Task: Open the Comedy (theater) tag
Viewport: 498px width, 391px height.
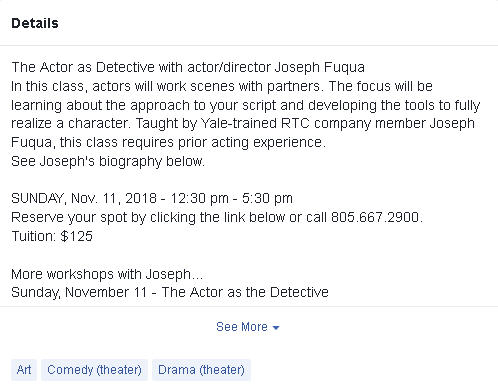Action: pos(94,370)
